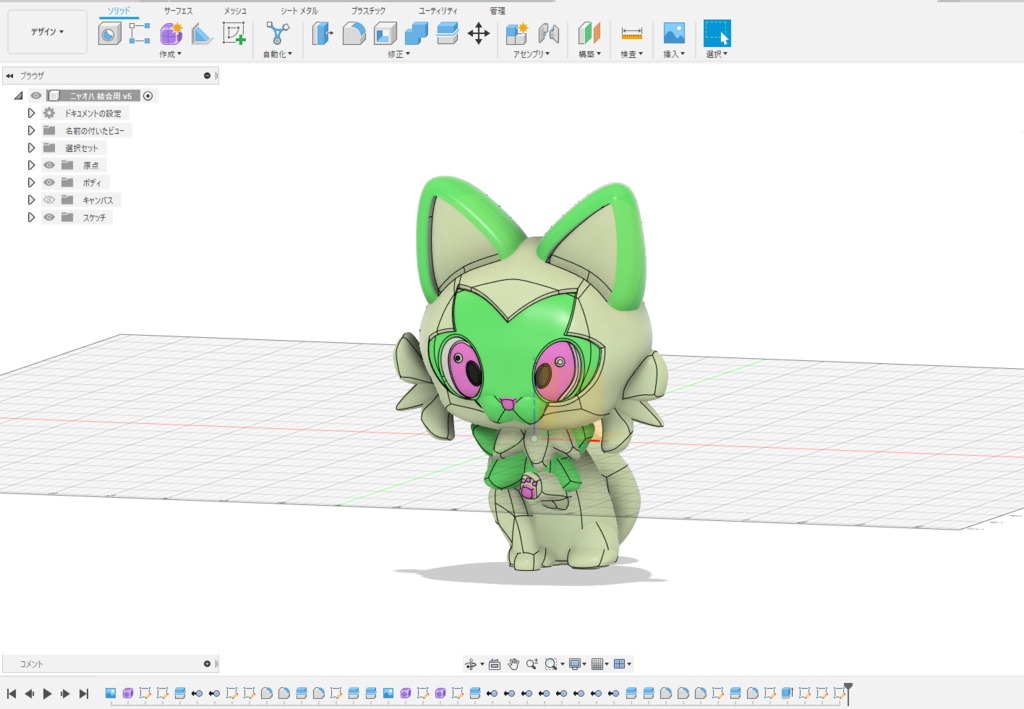Click the 自動化 automate icon
Viewport: 1024px width, 709px height.
point(277,34)
